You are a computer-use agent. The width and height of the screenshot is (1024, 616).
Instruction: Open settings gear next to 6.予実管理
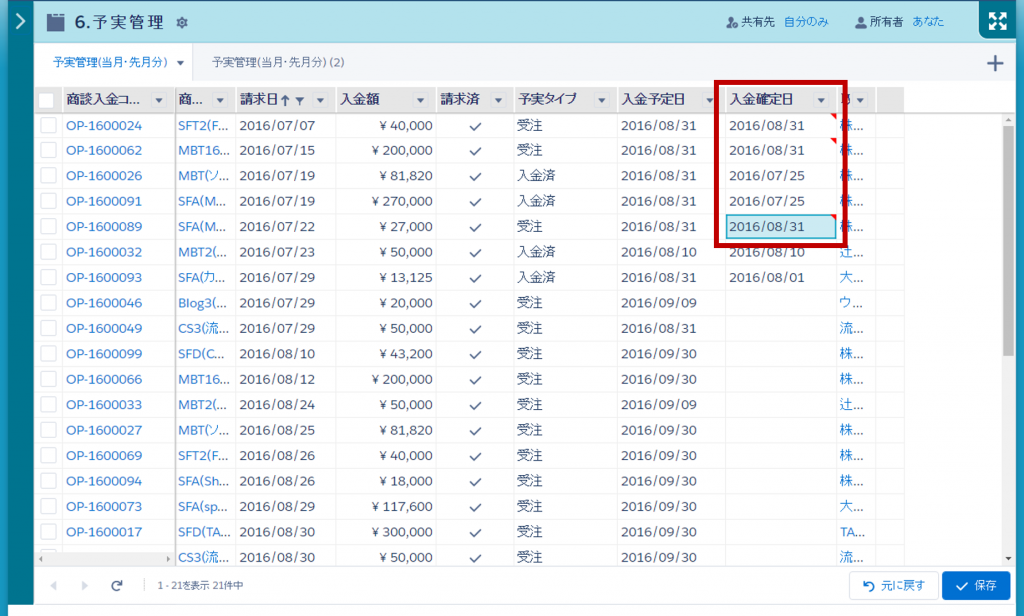coord(182,23)
